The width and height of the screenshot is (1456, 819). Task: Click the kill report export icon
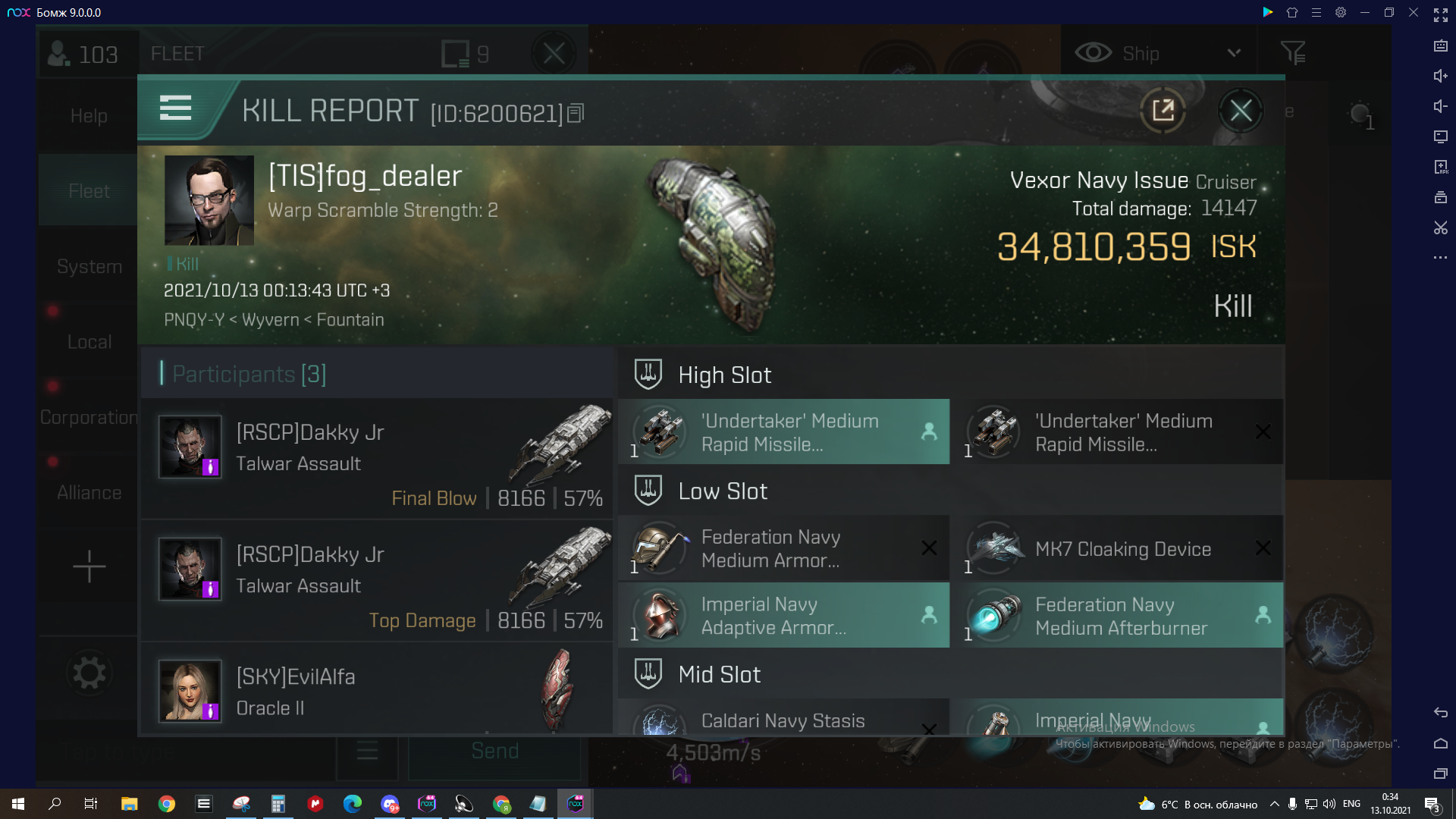point(1162,110)
